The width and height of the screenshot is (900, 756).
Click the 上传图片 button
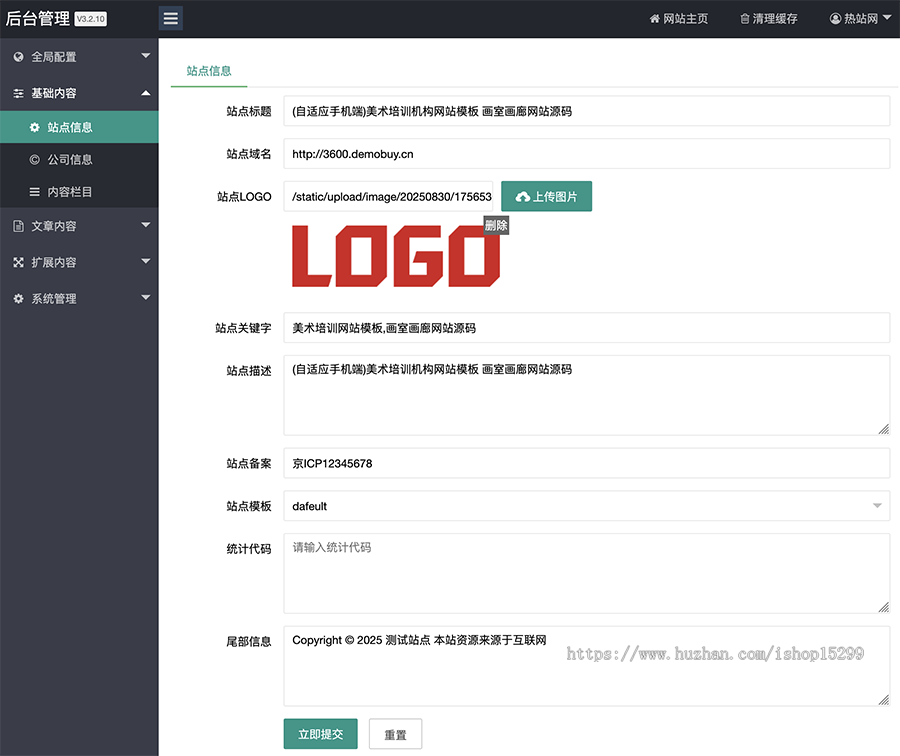[546, 196]
